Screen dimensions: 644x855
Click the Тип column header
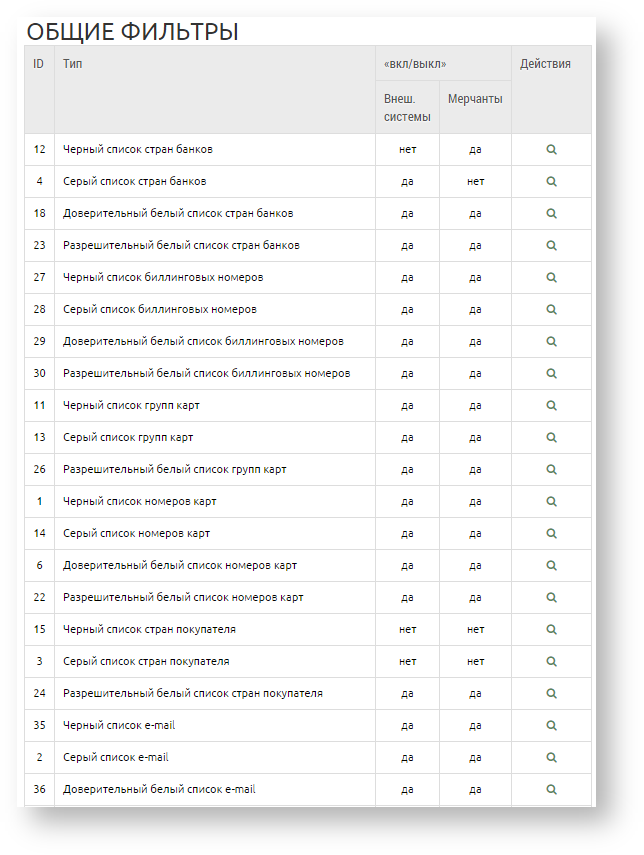[x=73, y=64]
